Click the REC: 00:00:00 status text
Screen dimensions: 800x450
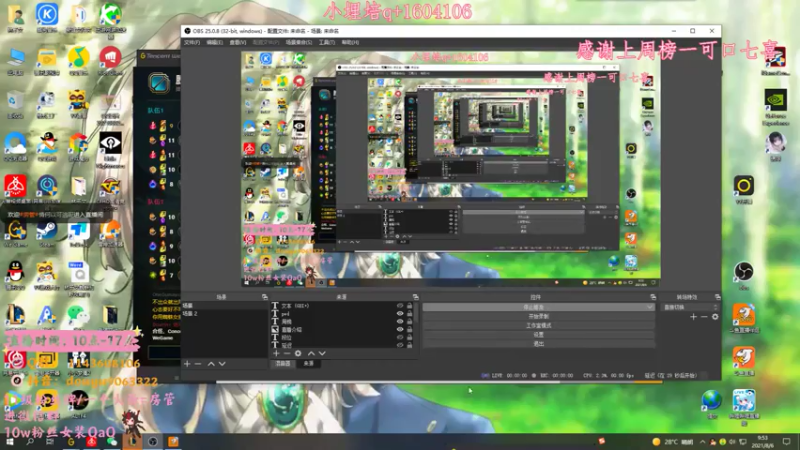(553, 376)
